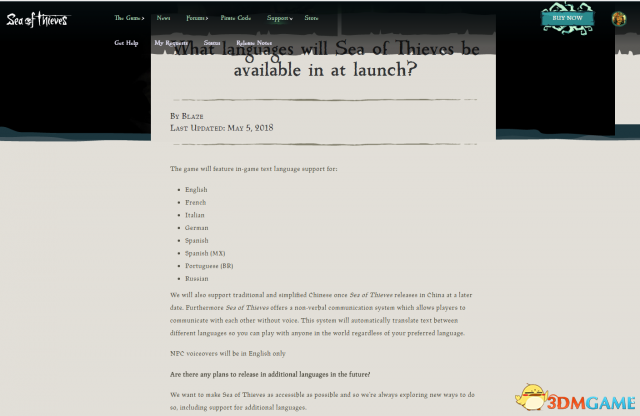This screenshot has width=640, height=416.
Task: Open My Requests
Action: tap(171, 43)
